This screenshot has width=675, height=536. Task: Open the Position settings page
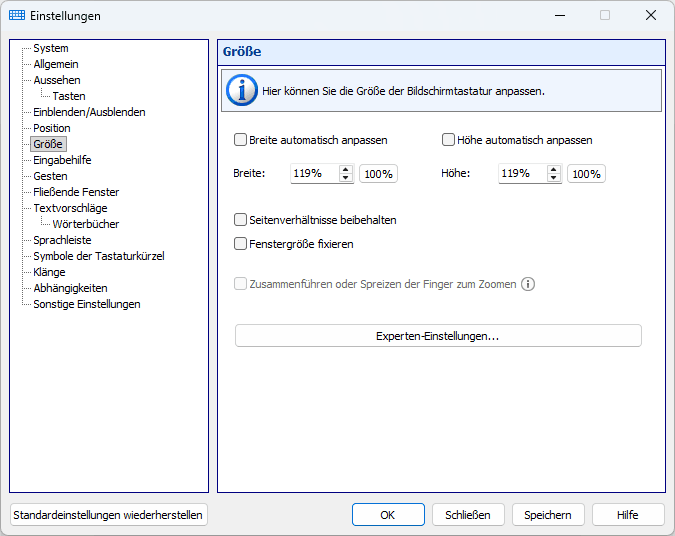(x=52, y=128)
